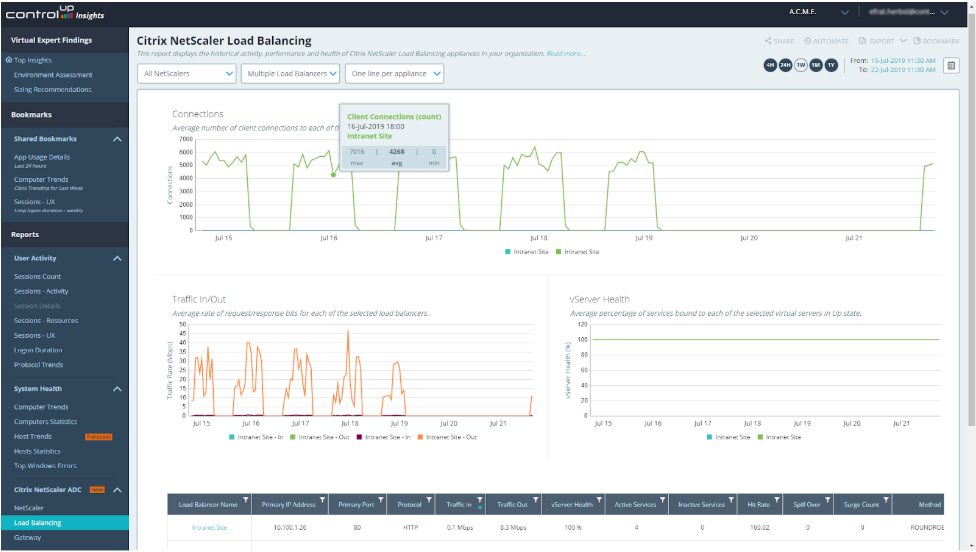Screen dimensions: 976x552
Task: Open the user account dropdown arrow
Action: tap(944, 12)
